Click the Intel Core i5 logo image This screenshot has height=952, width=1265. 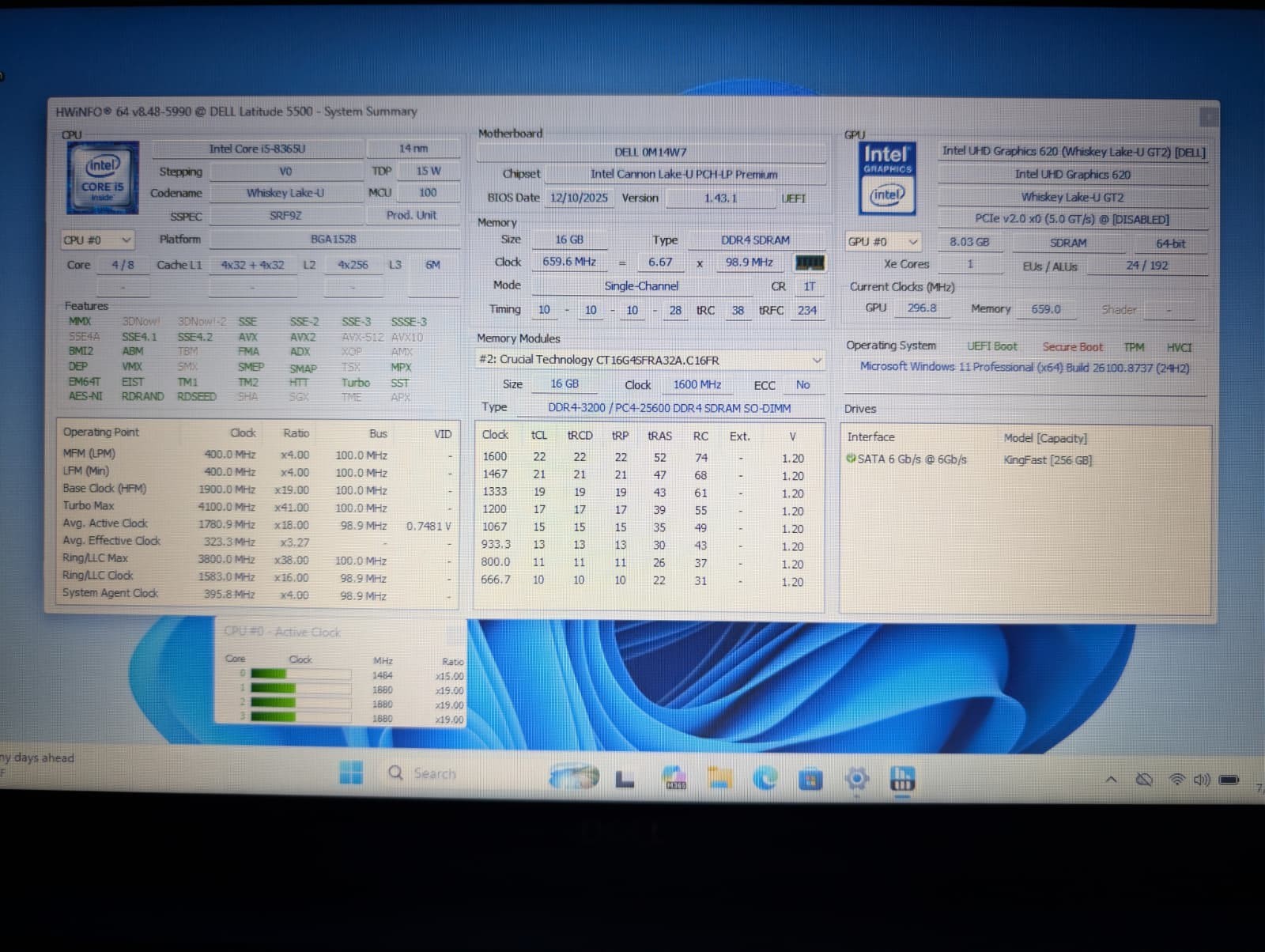103,178
